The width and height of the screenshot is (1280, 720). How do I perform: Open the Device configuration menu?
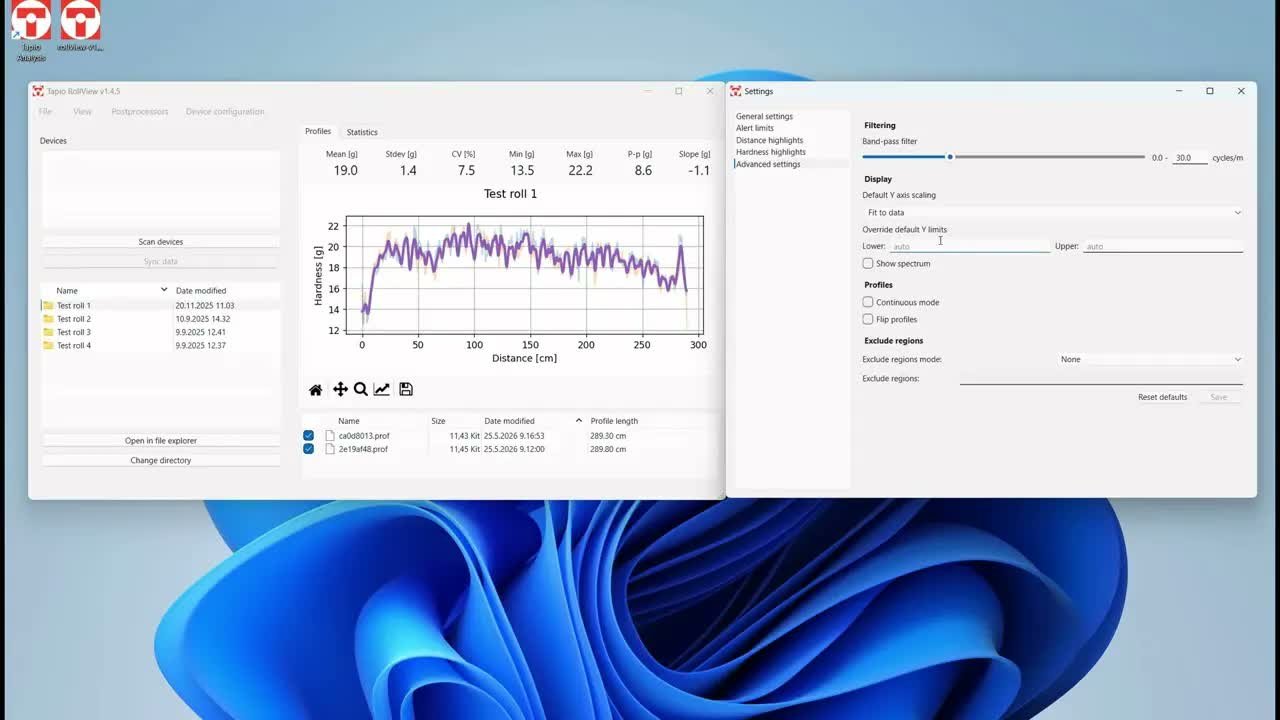225,112
